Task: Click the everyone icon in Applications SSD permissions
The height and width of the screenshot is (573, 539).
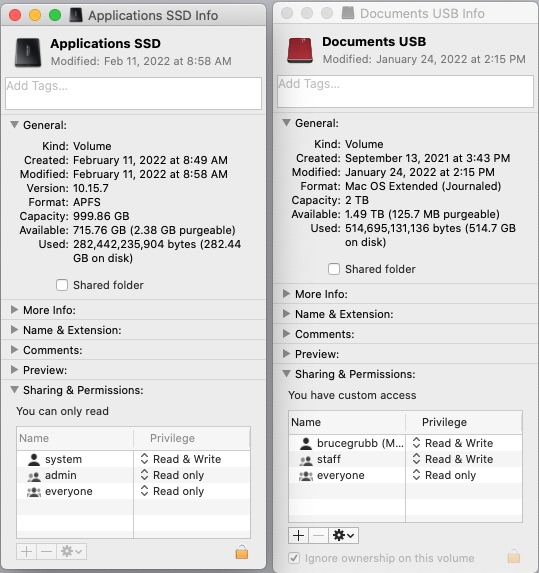Action: tap(34, 492)
